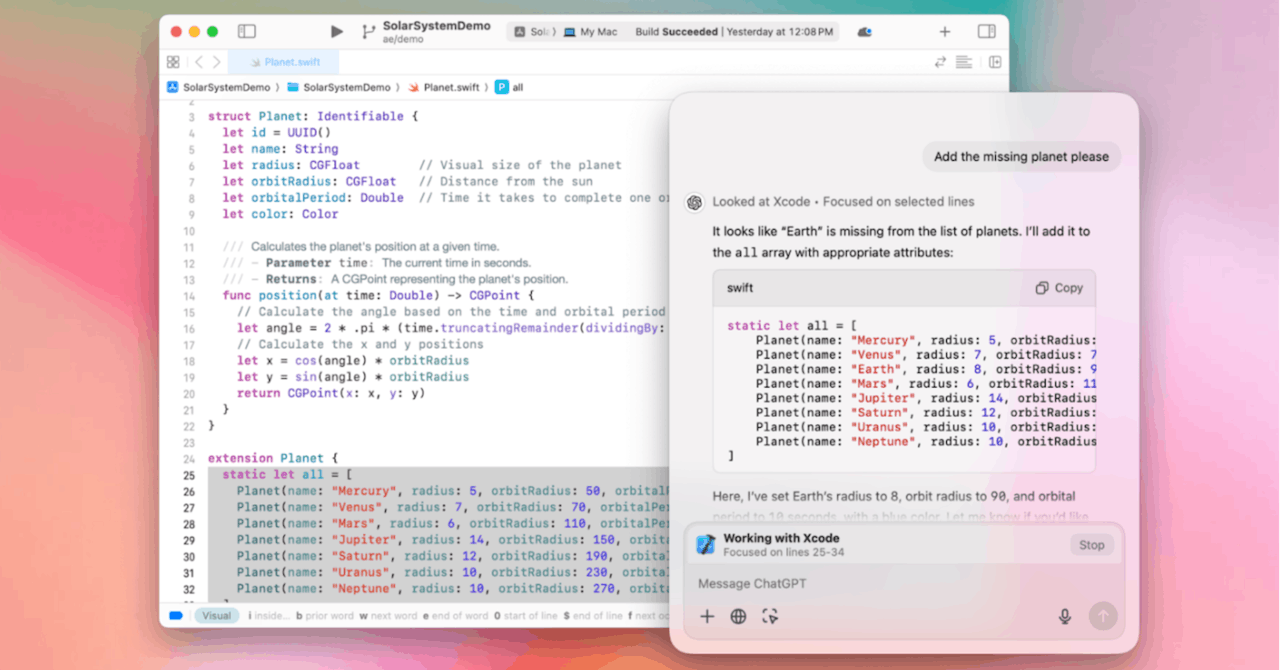This screenshot has width=1280, height=670.
Task: Copy the swift code block
Action: (1059, 288)
